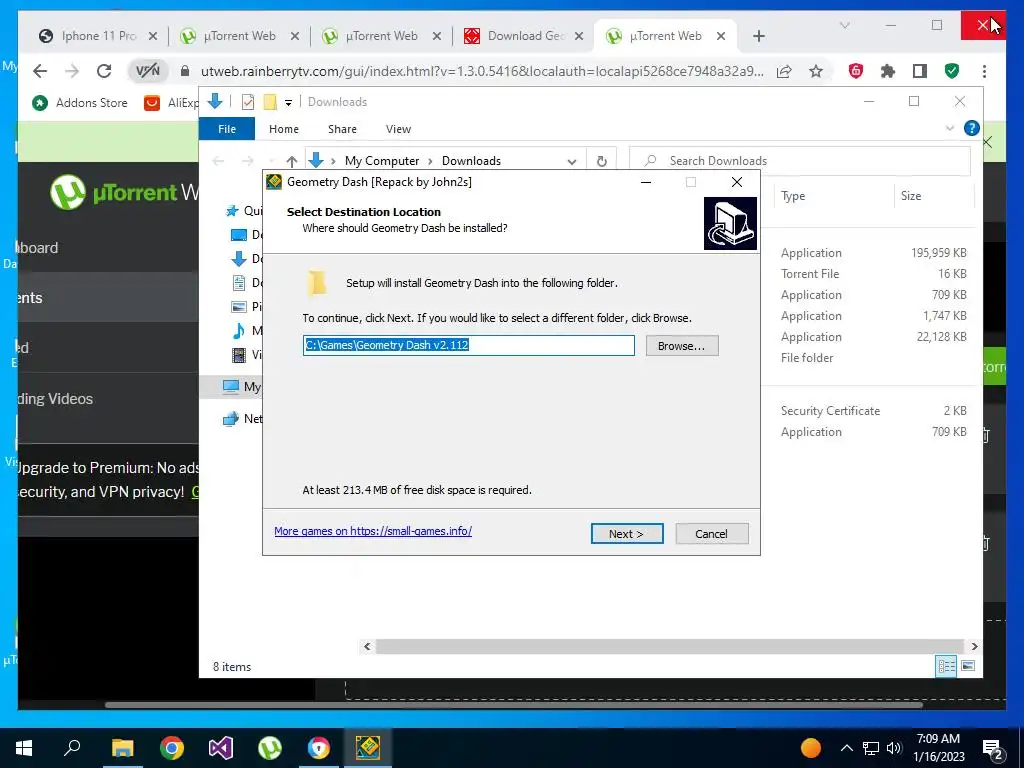1024x768 pixels.
Task: Open the browser extensions puzzle icon
Action: (x=888, y=71)
